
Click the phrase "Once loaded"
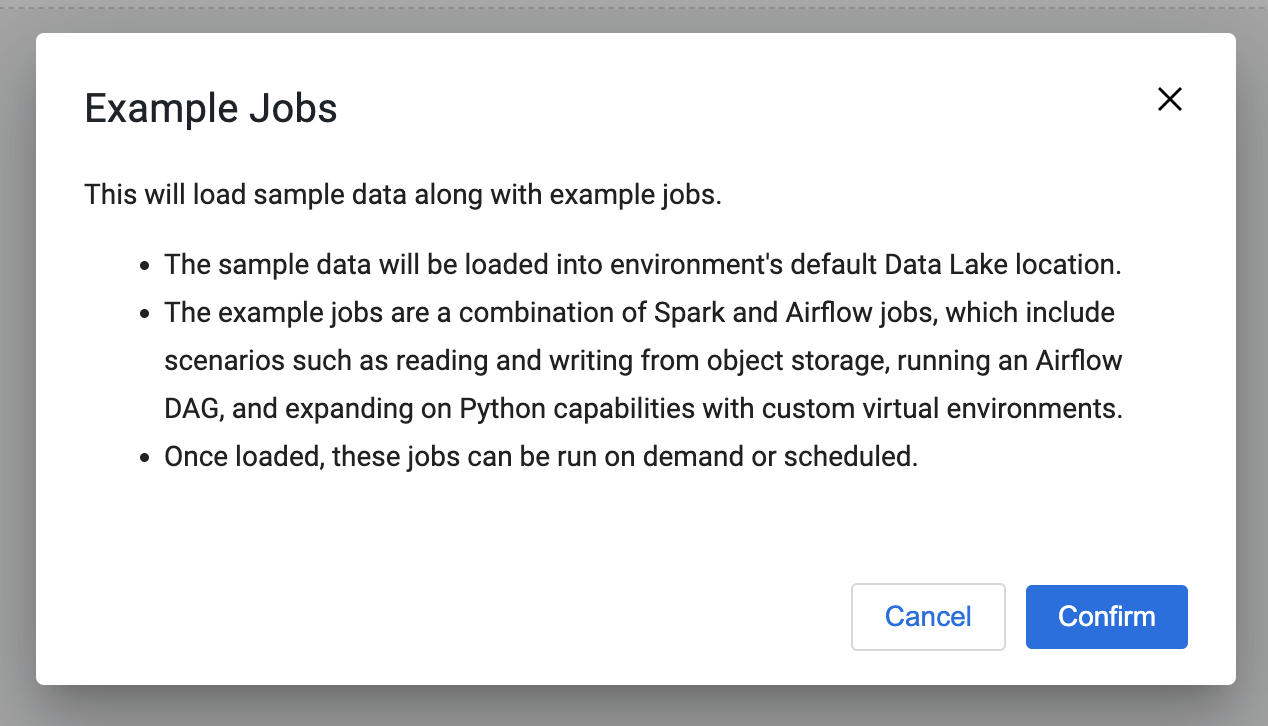(241, 457)
